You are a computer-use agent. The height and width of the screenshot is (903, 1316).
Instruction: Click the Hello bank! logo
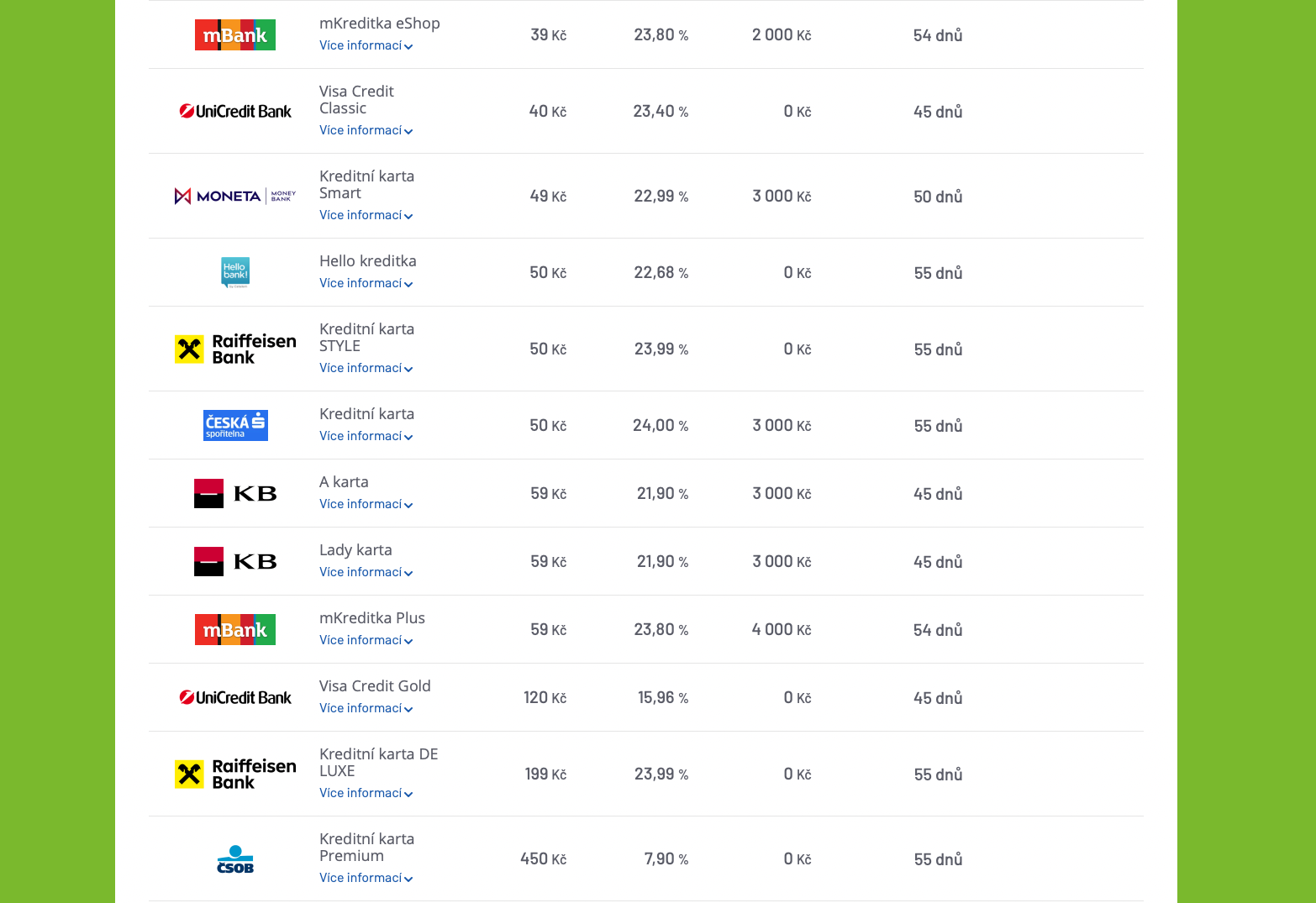coord(235,272)
